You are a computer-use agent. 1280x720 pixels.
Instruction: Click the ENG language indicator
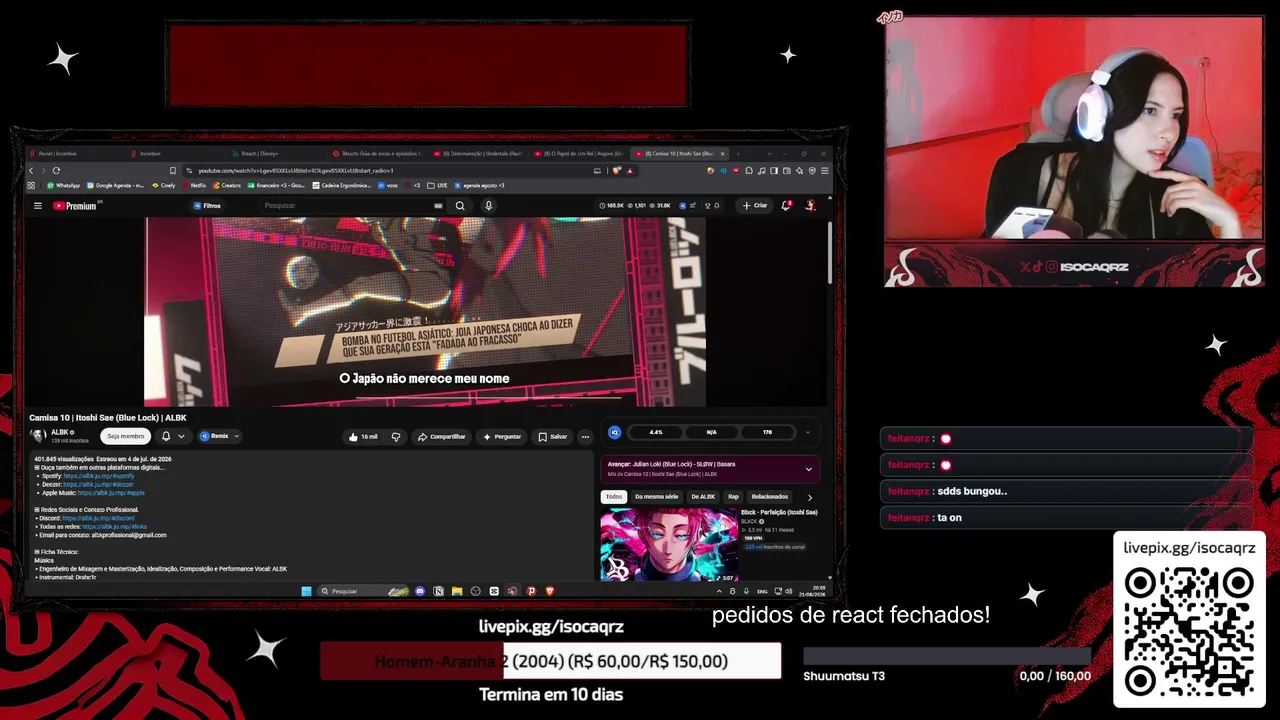(x=763, y=591)
